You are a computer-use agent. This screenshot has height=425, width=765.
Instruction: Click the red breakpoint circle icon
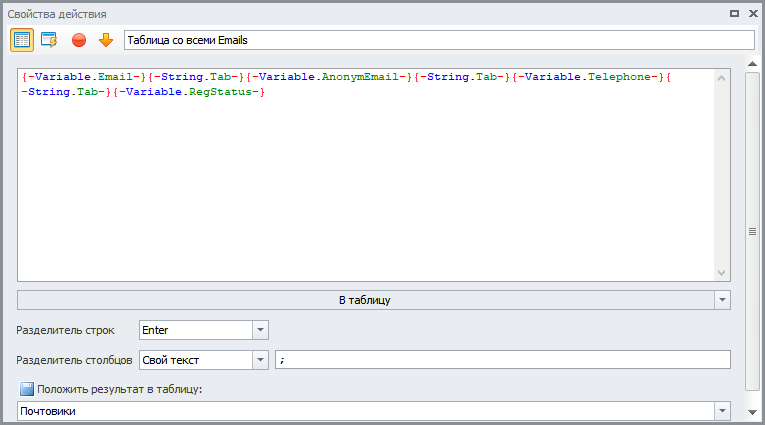point(78,40)
